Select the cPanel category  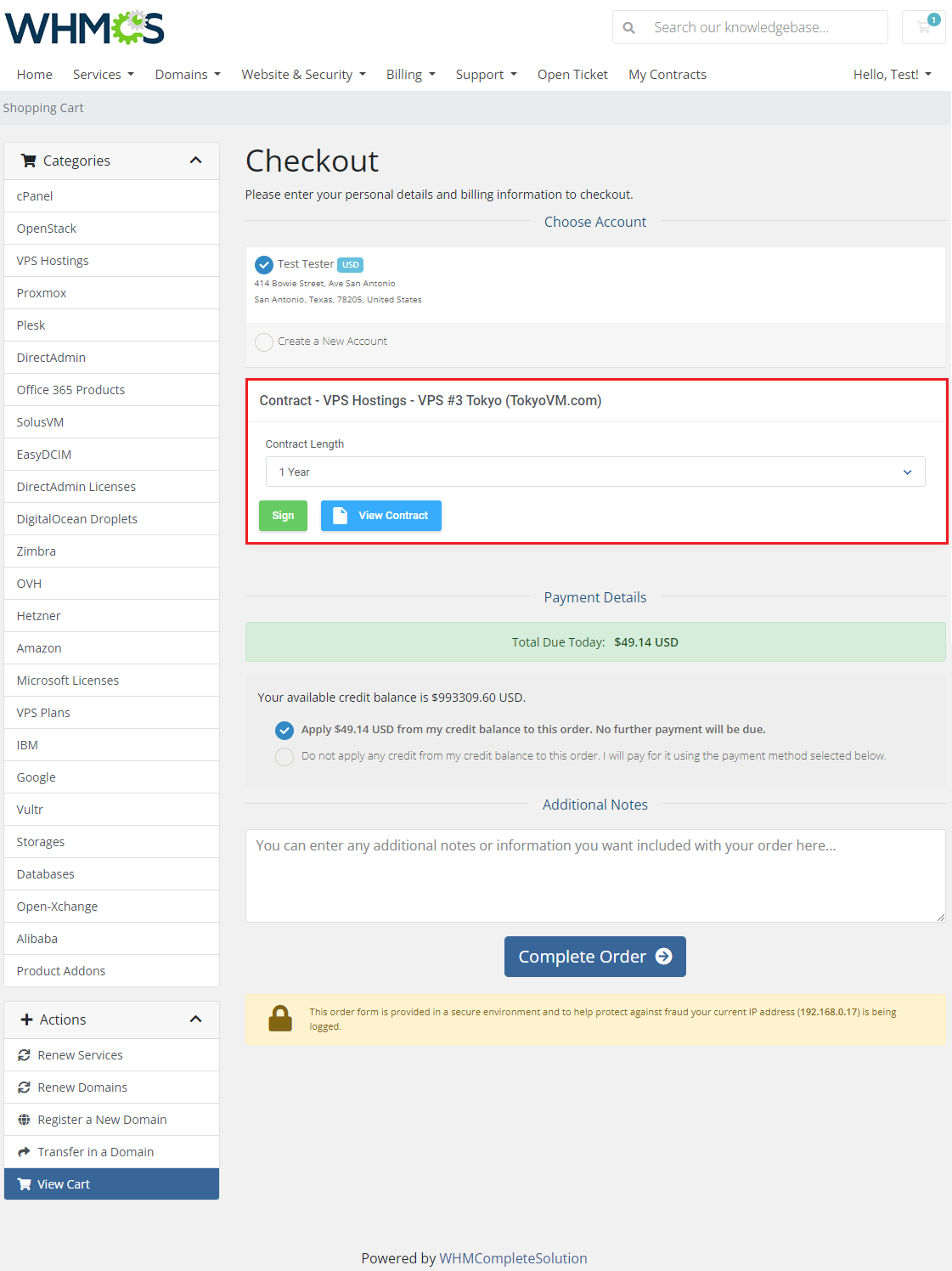coord(111,196)
